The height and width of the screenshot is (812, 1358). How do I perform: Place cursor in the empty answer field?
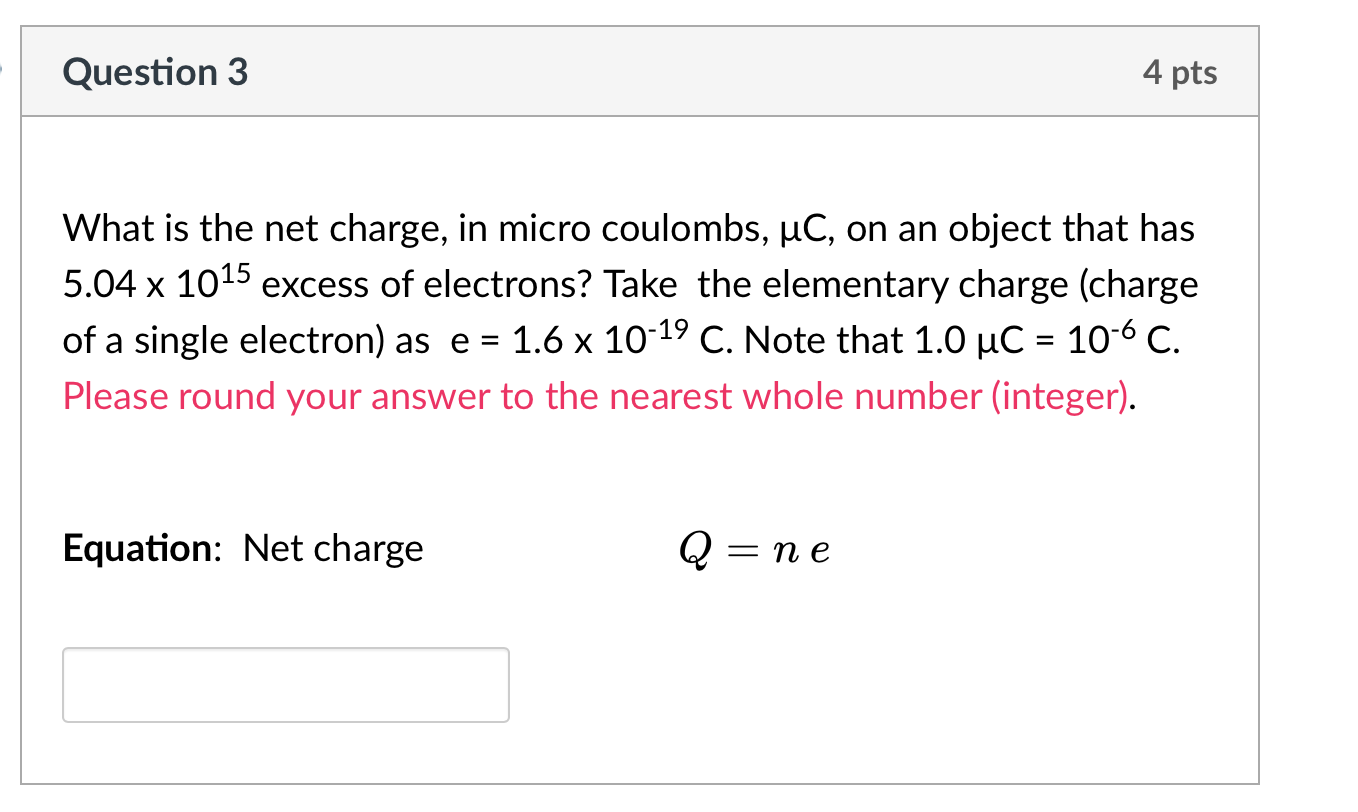286,684
